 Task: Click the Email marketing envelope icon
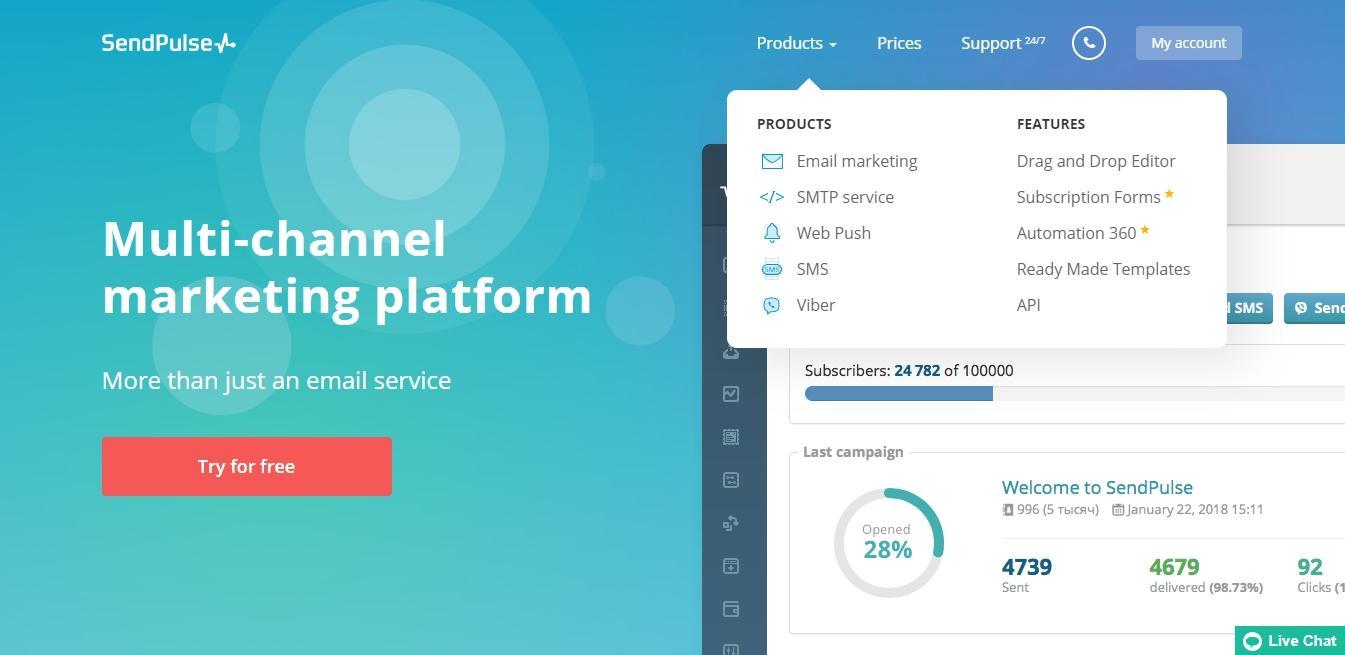coord(772,161)
